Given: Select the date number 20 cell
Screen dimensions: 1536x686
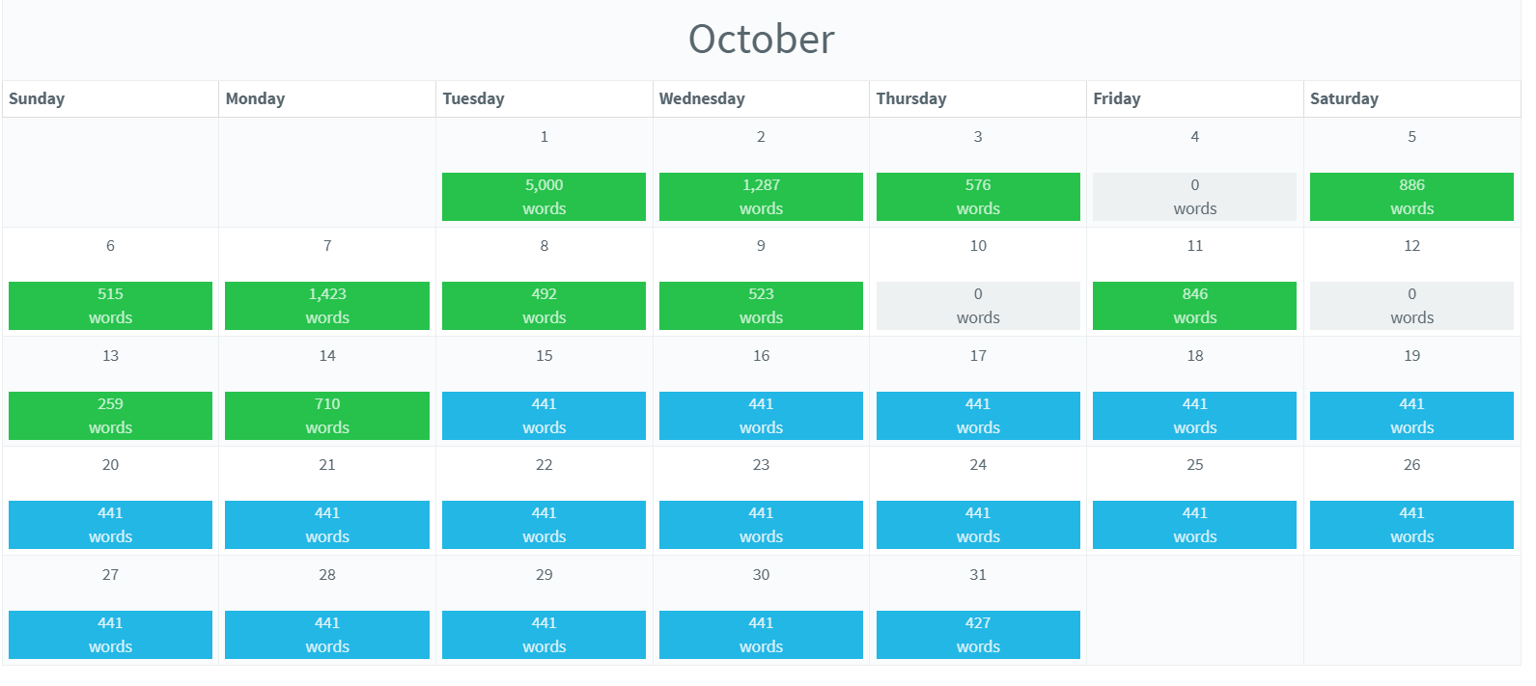Looking at the screenshot, I should pyautogui.click(x=110, y=465).
